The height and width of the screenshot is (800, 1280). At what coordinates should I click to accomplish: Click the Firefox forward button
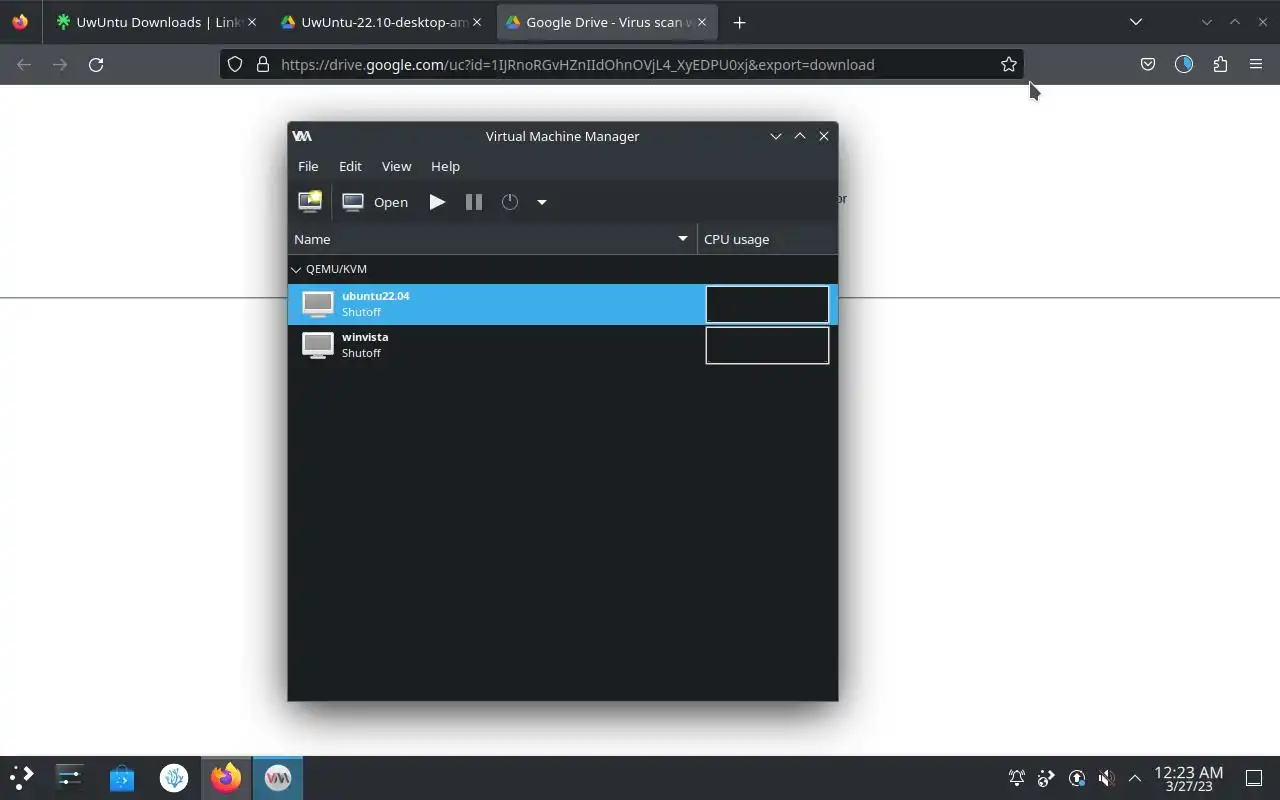click(x=60, y=64)
